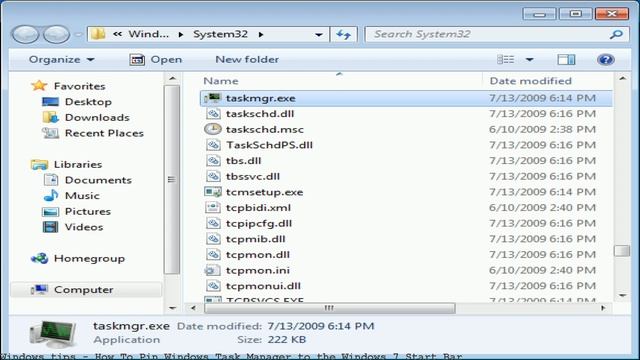
Task: Click the System32 breadcrumb segment
Action: click(220, 34)
